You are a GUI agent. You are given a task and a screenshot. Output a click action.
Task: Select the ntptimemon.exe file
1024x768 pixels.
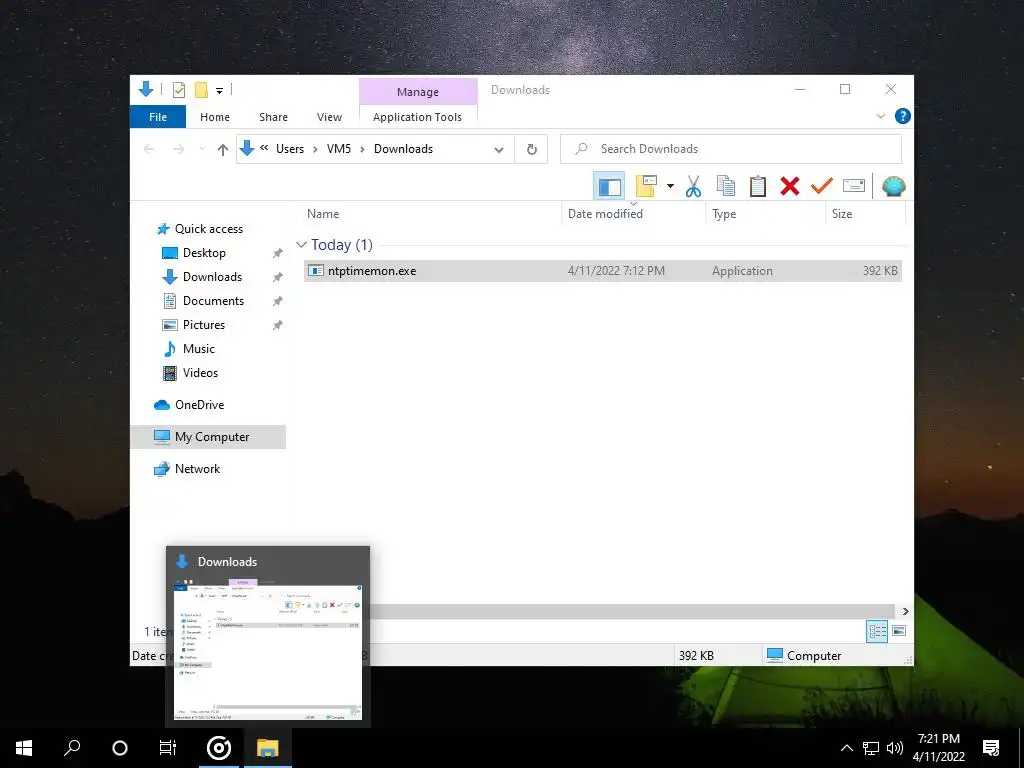pos(603,270)
